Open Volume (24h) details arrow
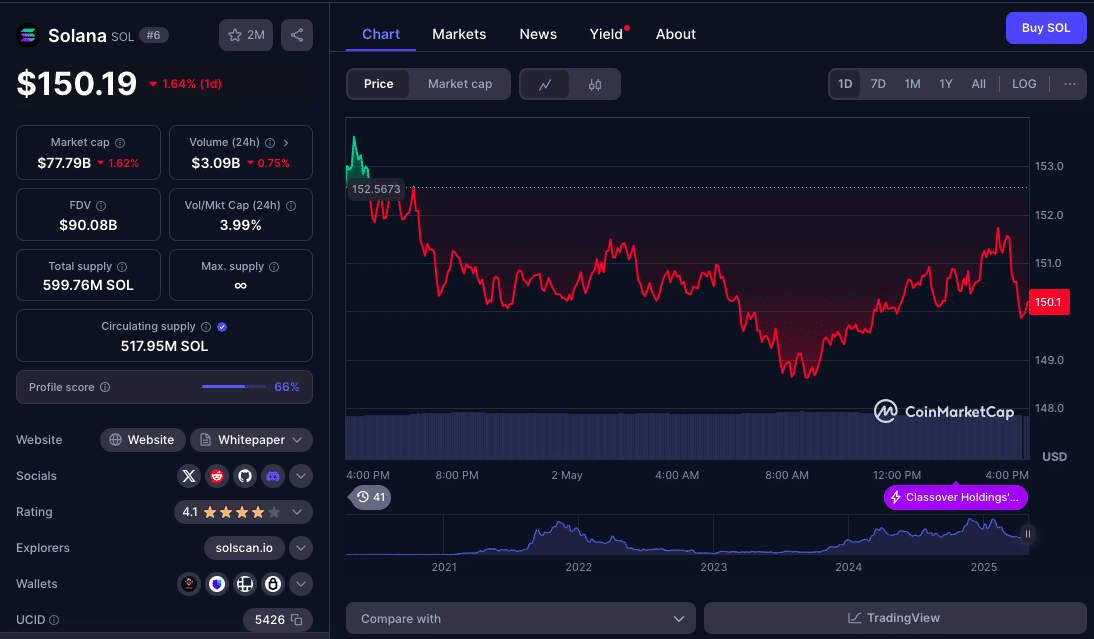Image resolution: width=1094 pixels, height=639 pixels. (286, 143)
